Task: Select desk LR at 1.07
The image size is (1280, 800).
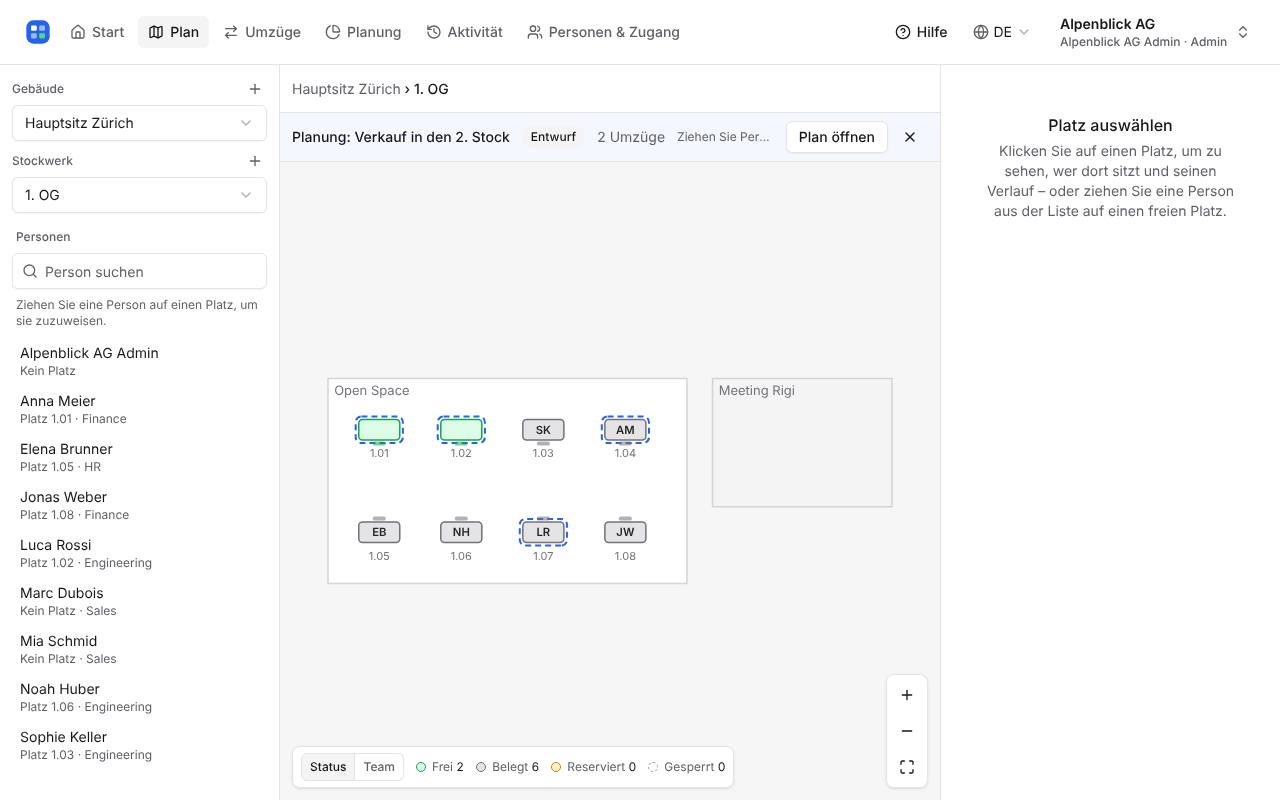Action: click(543, 532)
